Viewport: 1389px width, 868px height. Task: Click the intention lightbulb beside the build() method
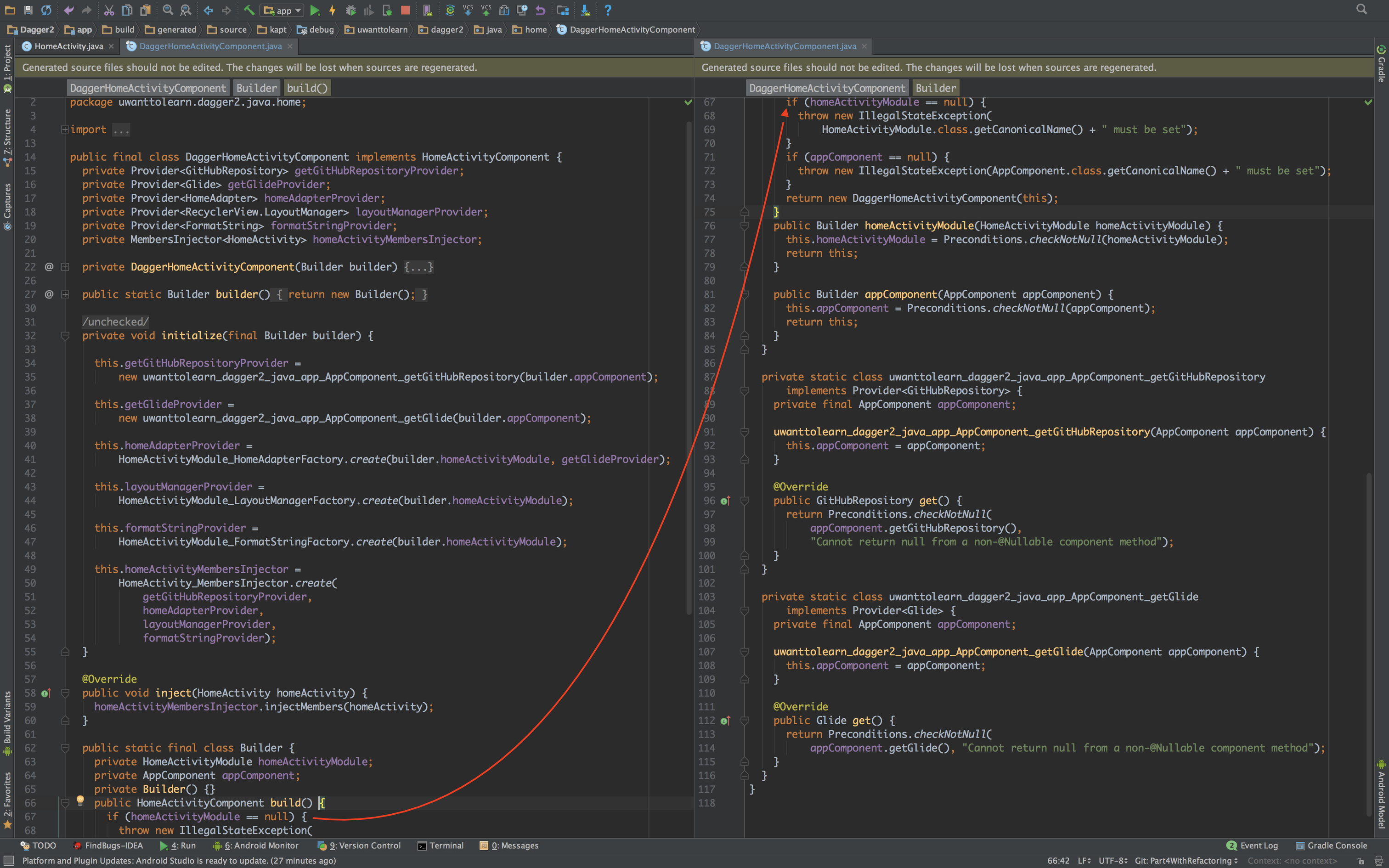[80, 800]
